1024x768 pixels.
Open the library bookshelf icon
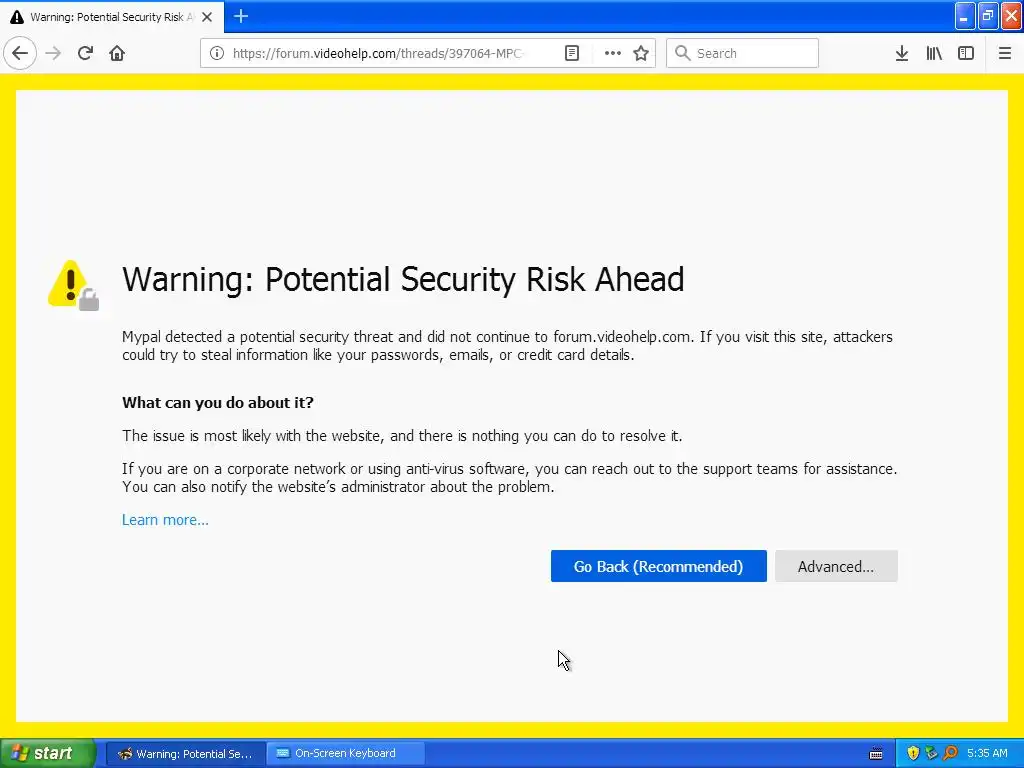point(934,53)
